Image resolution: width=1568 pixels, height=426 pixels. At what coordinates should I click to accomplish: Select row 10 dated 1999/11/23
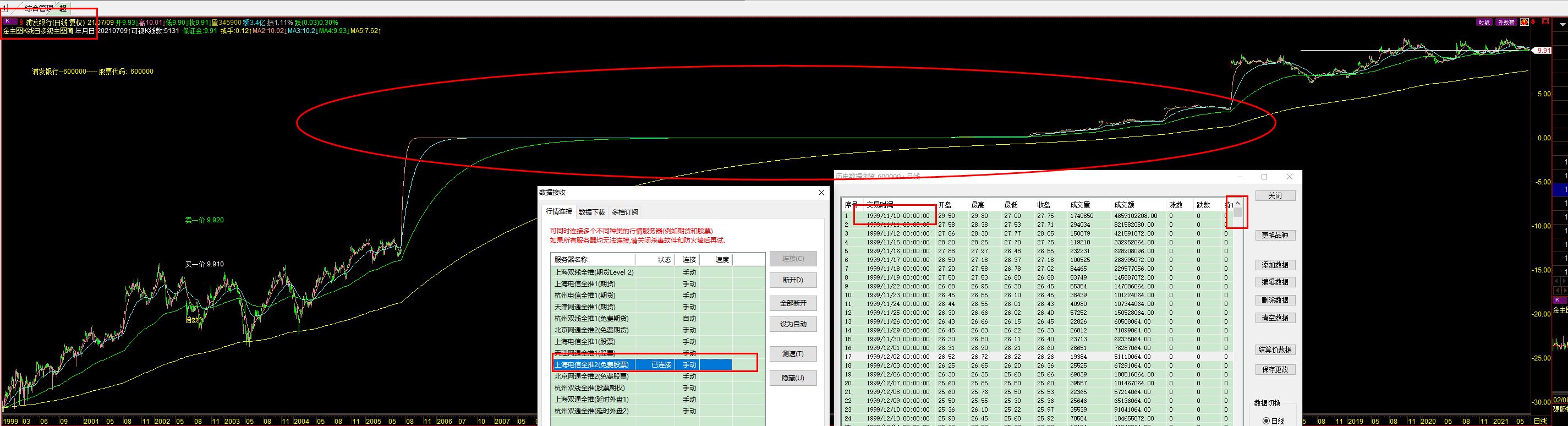tap(1037, 296)
